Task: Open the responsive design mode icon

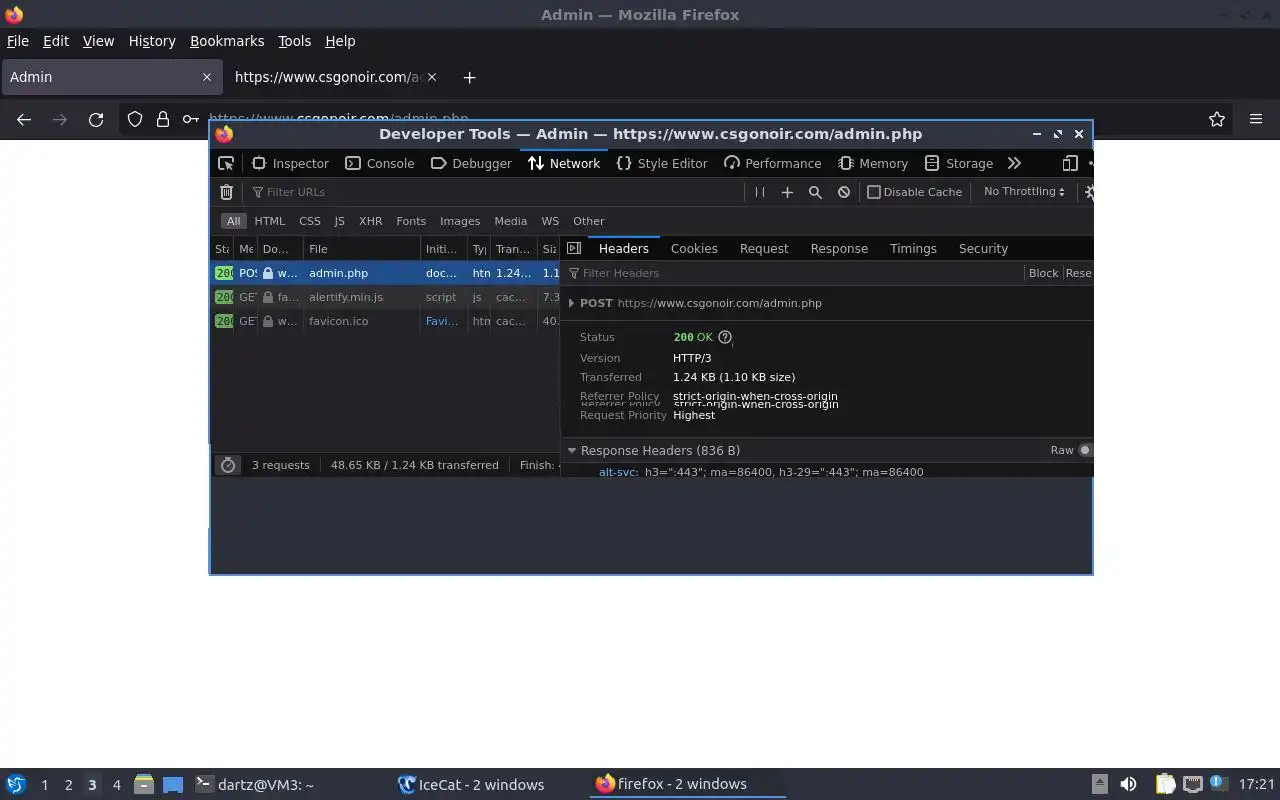Action: click(1070, 163)
